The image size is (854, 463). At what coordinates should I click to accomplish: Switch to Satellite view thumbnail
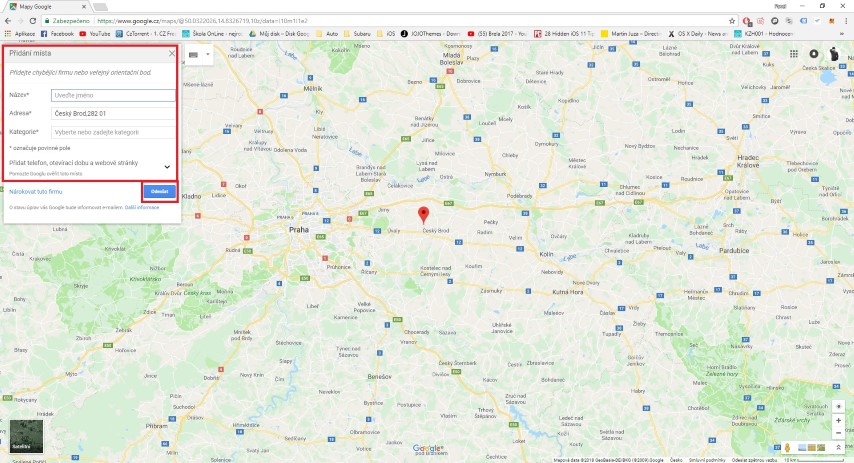point(26,436)
